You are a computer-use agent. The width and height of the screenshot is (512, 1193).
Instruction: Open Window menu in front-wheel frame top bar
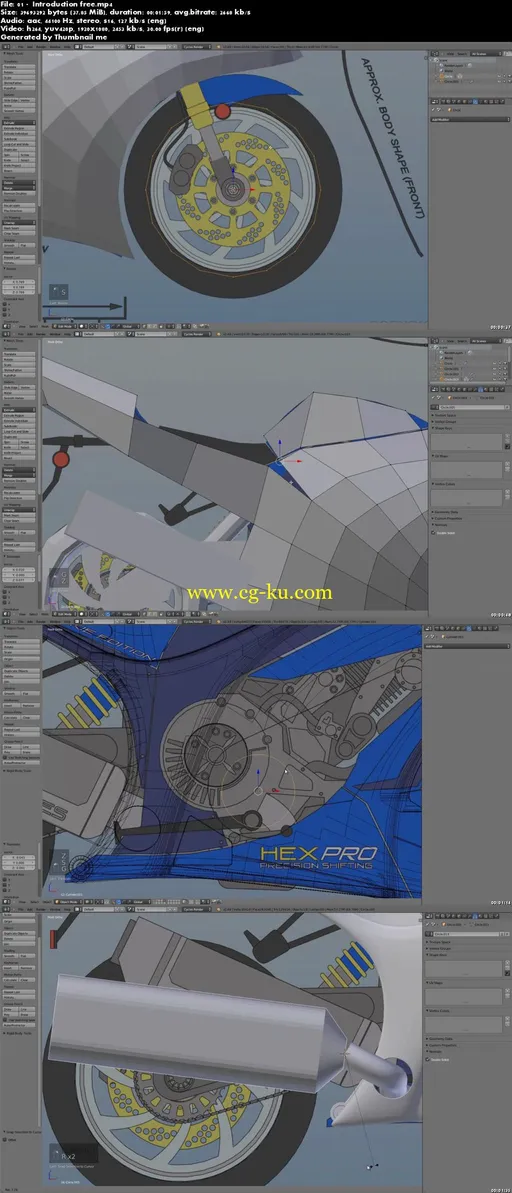(54, 46)
